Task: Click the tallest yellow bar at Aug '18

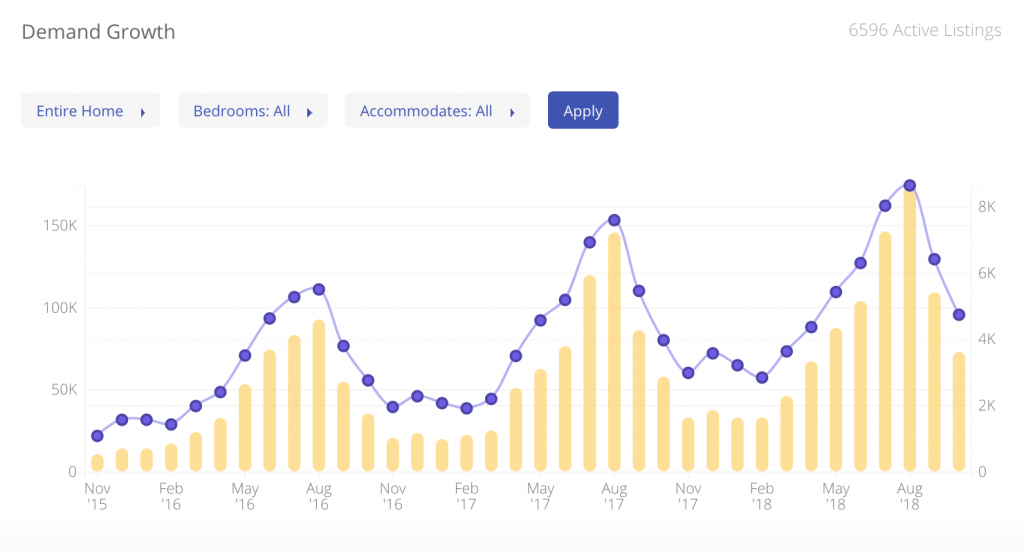Action: (910, 330)
